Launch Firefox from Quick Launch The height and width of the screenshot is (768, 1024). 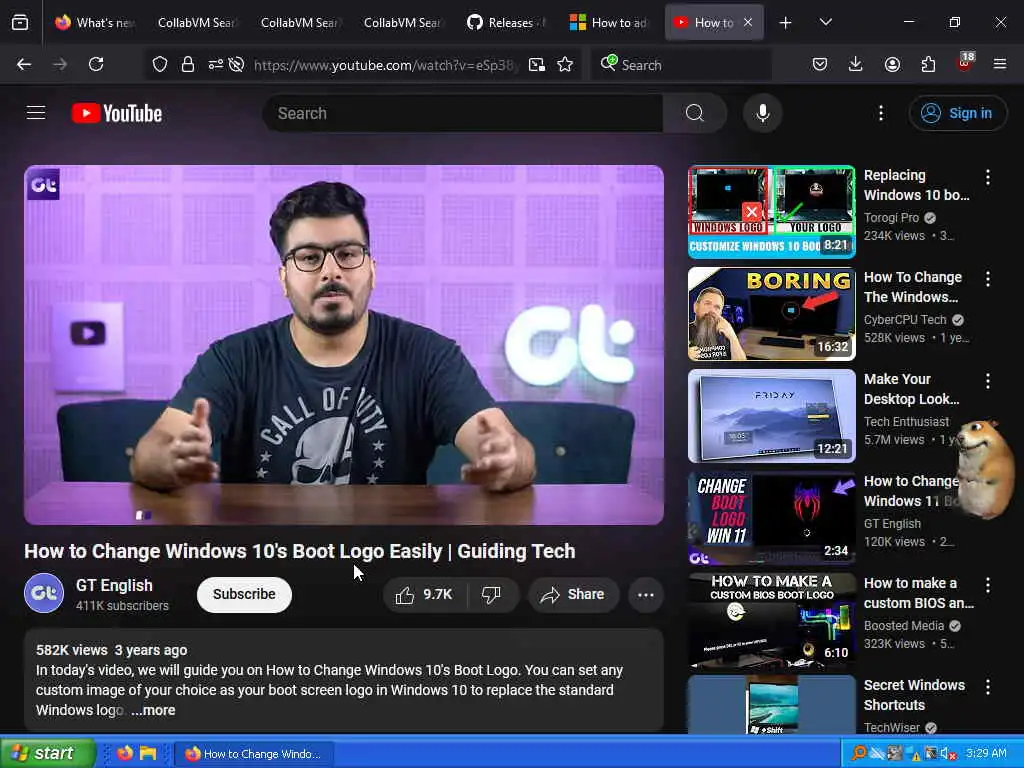tap(125, 753)
